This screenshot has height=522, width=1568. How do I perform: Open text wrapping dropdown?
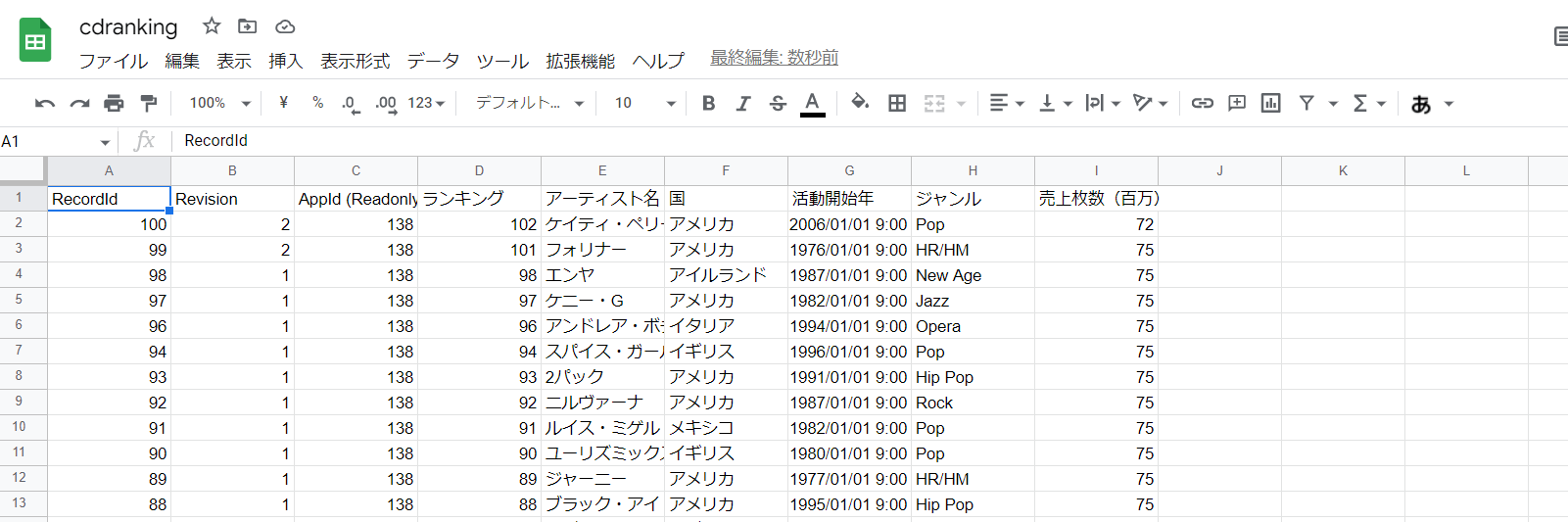coord(1103,103)
